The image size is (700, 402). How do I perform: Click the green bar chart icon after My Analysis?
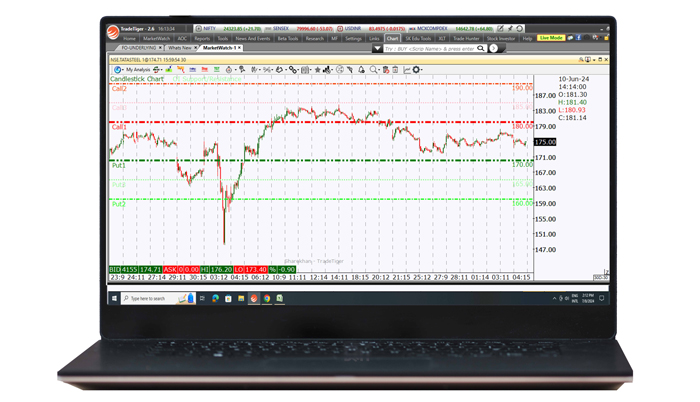tap(169, 70)
